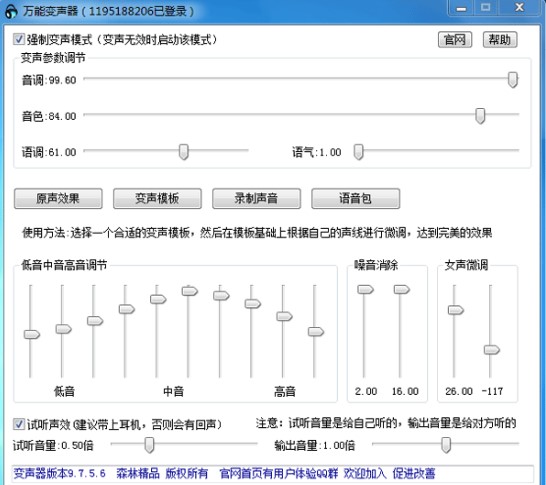Screen dimensions: 546x485
Task: Click the fifth equalizer band slider thumb above 中音
Action: pos(158,299)
